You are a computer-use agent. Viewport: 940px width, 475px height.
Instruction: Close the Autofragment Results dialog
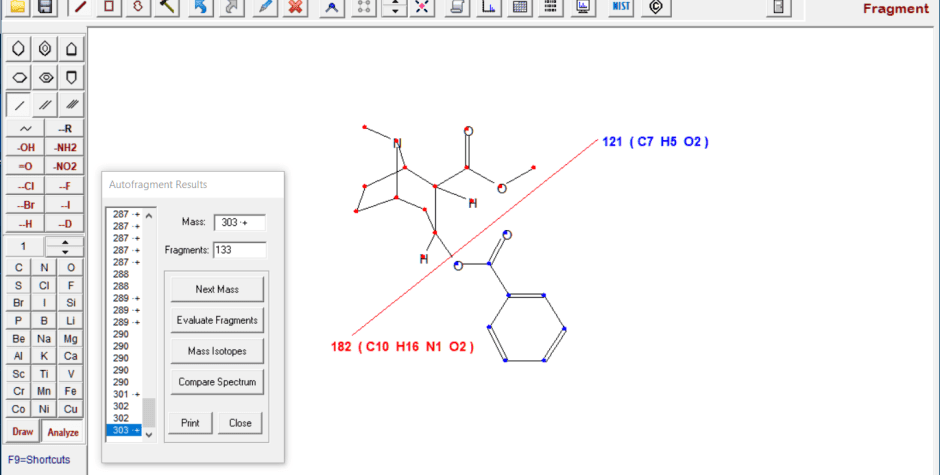coord(240,423)
